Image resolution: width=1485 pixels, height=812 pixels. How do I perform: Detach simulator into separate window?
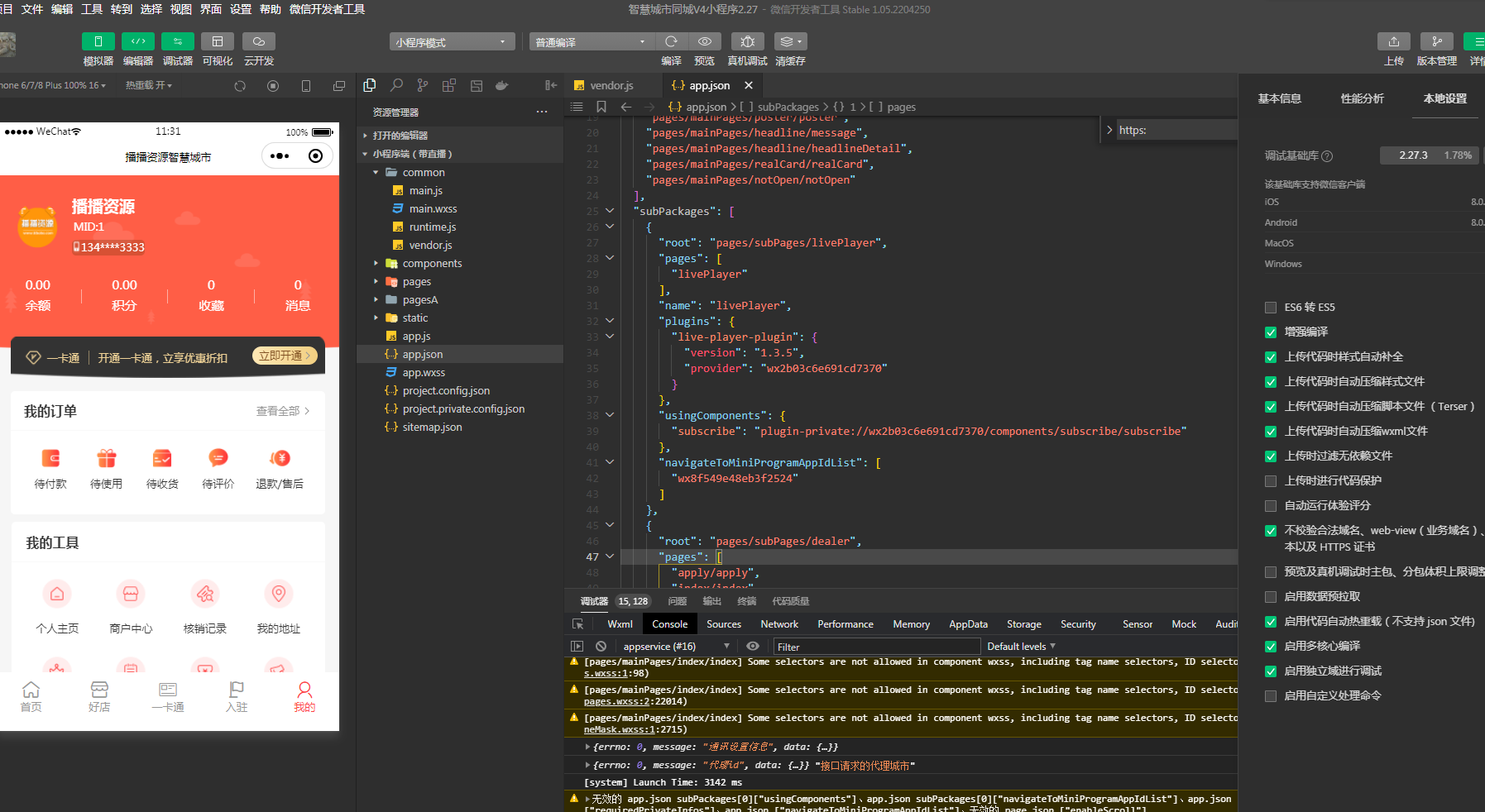tap(339, 86)
